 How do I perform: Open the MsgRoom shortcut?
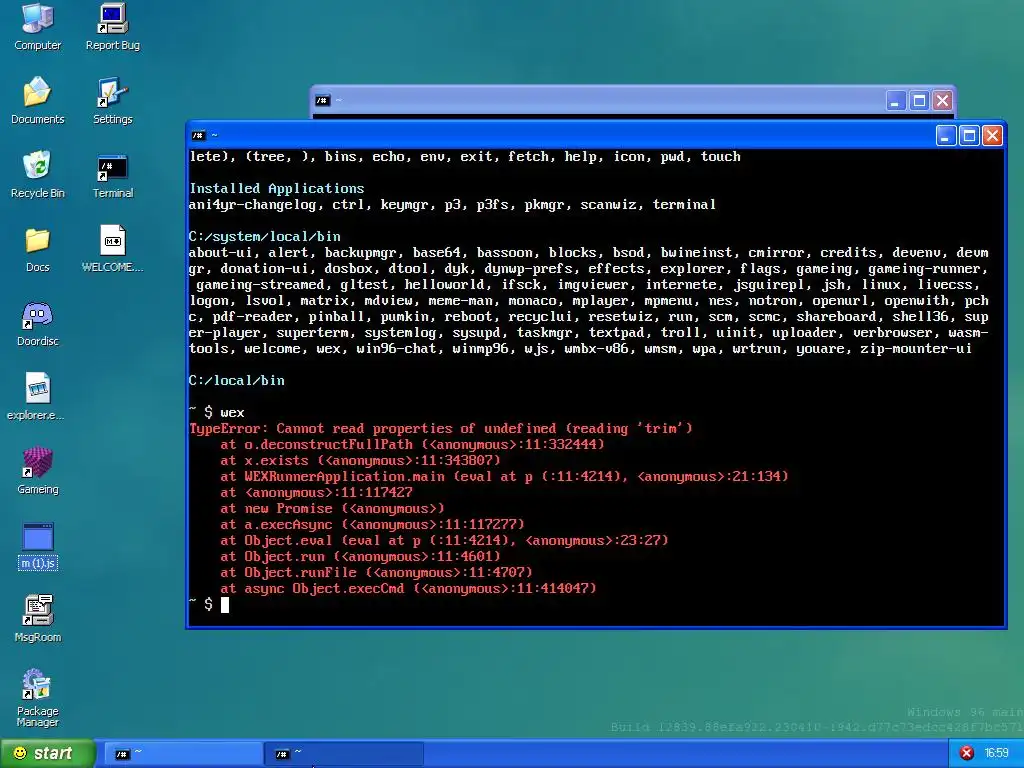[37, 618]
